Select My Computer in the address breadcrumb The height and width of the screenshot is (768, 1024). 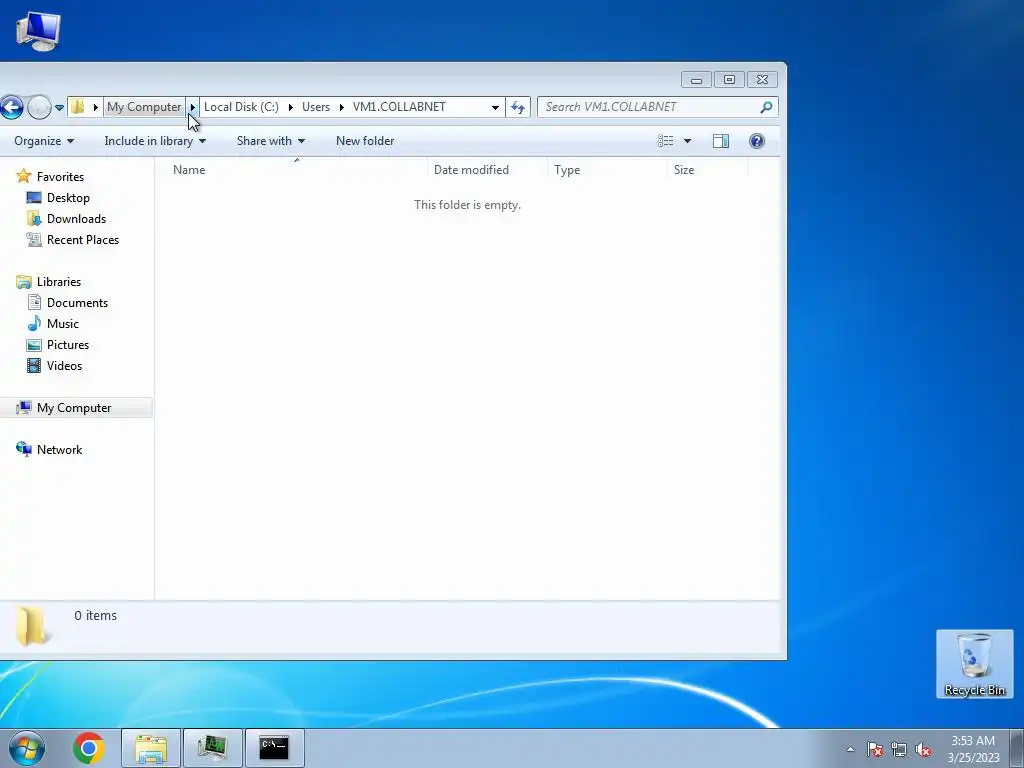coord(144,106)
